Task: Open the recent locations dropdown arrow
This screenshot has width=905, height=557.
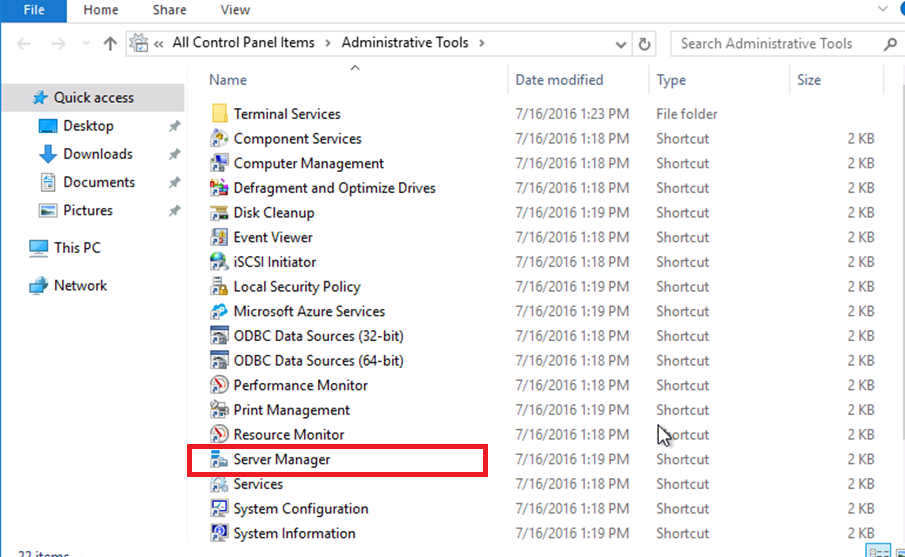Action: (x=86, y=44)
